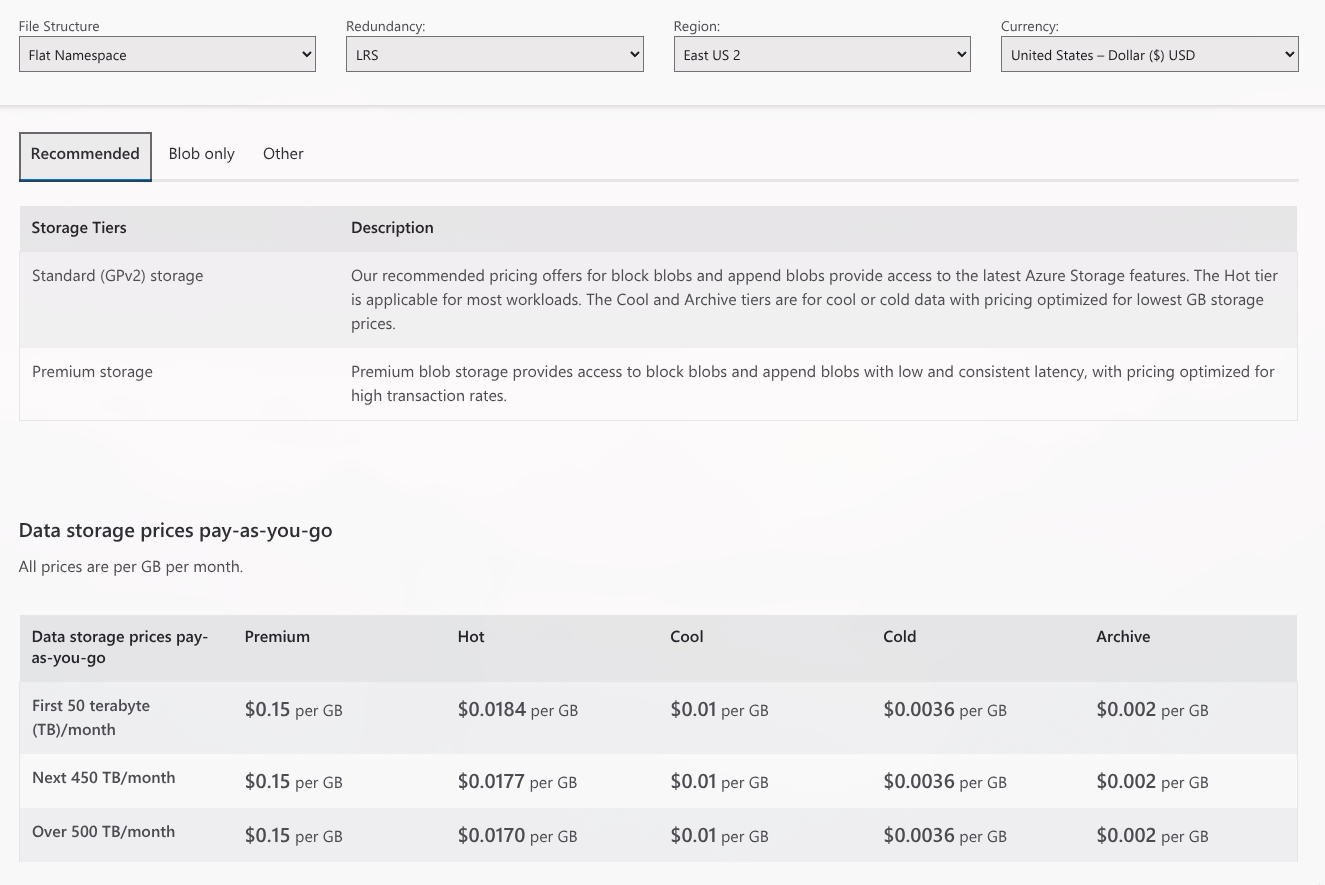Click the Region dropdown arrow

click(960, 54)
